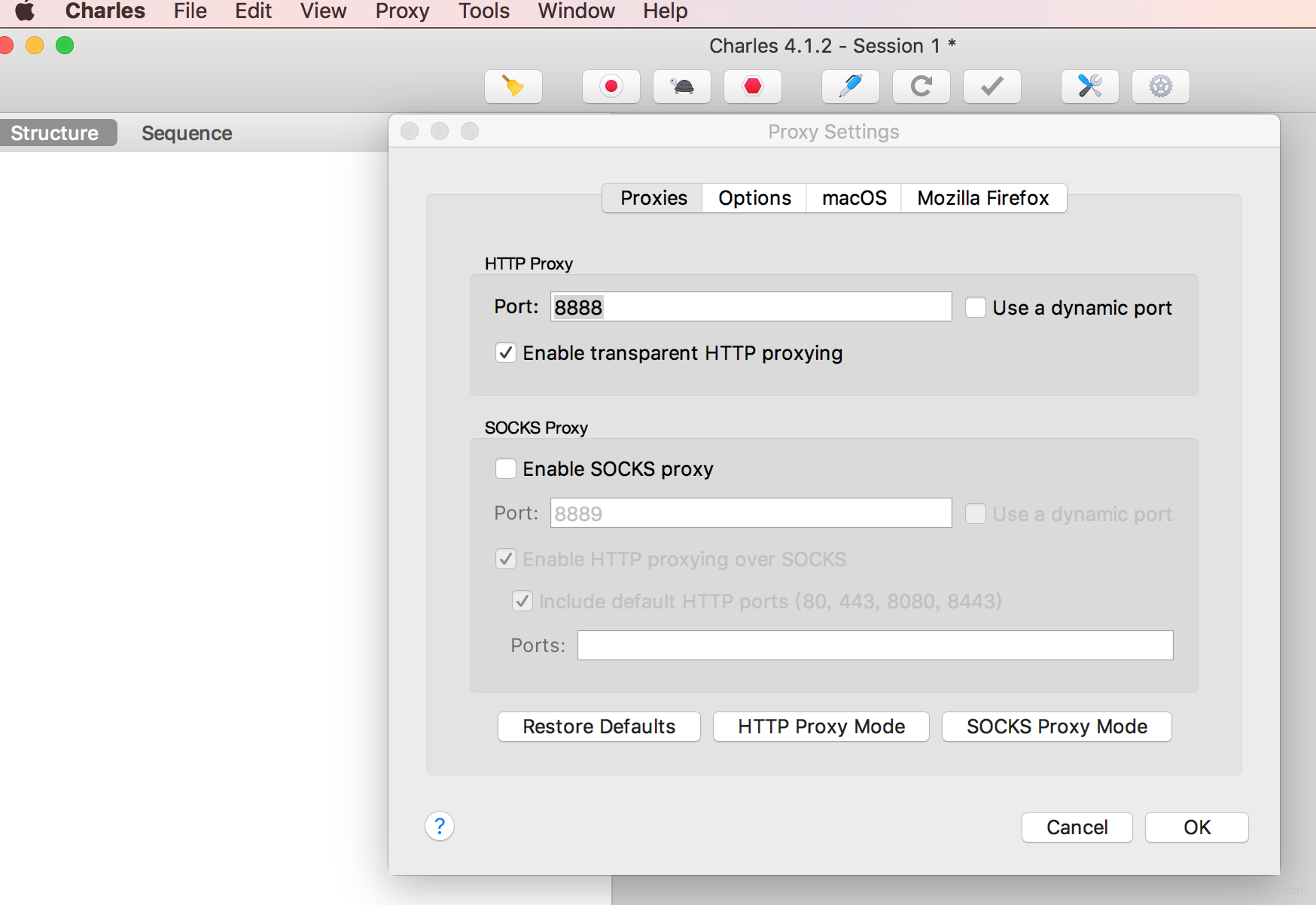Viewport: 1316px width, 905px height.
Task: Click the SOCKS Ports text field
Action: [876, 645]
